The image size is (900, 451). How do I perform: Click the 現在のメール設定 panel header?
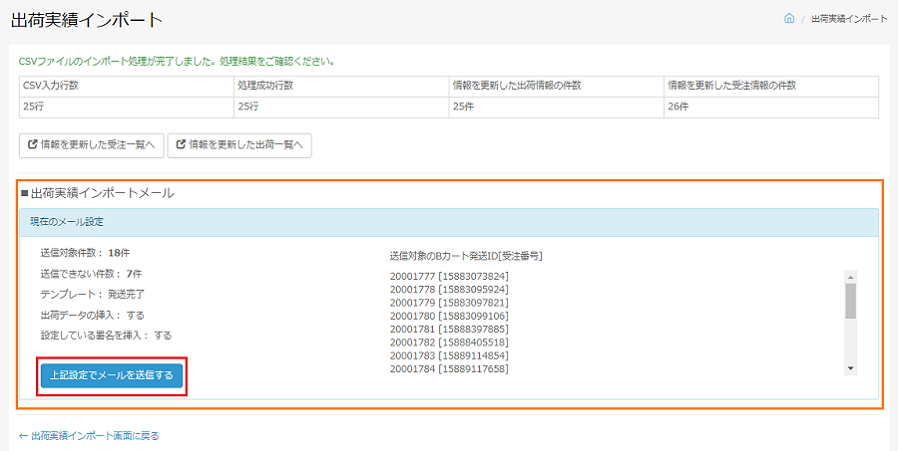click(x=449, y=222)
